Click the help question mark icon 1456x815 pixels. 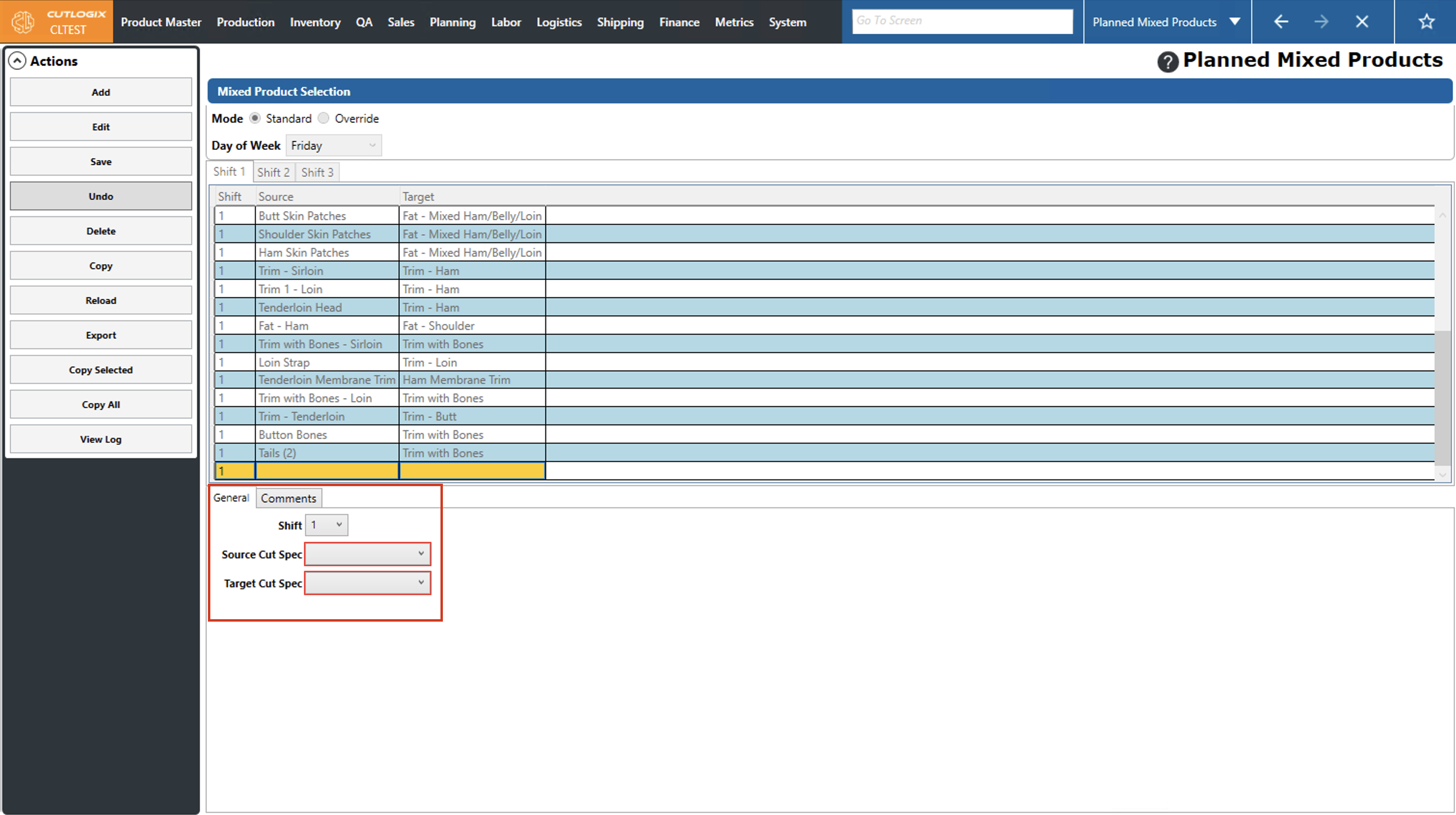point(1167,61)
